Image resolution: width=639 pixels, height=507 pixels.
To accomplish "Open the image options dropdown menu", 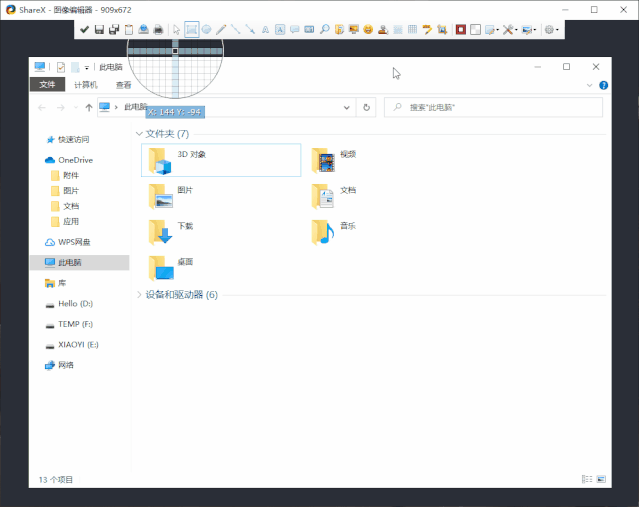I will click(529, 29).
